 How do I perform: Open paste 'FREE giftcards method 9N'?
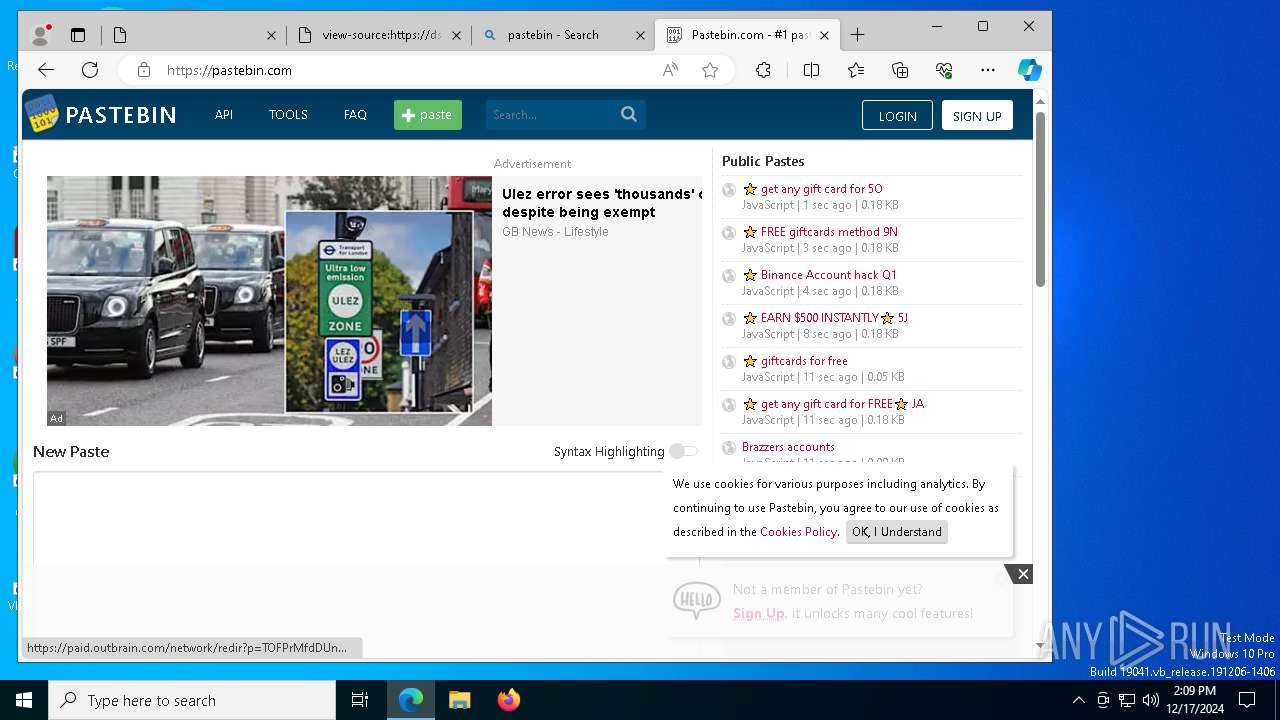[x=829, y=231]
